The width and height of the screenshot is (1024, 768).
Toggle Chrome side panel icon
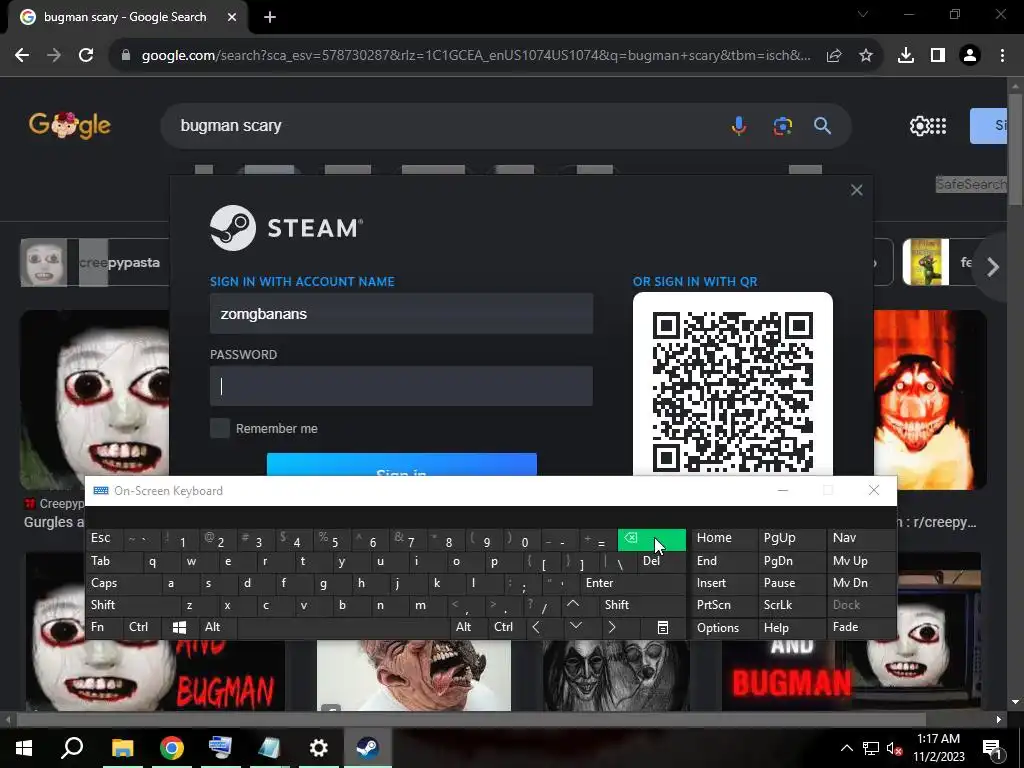tap(938, 56)
